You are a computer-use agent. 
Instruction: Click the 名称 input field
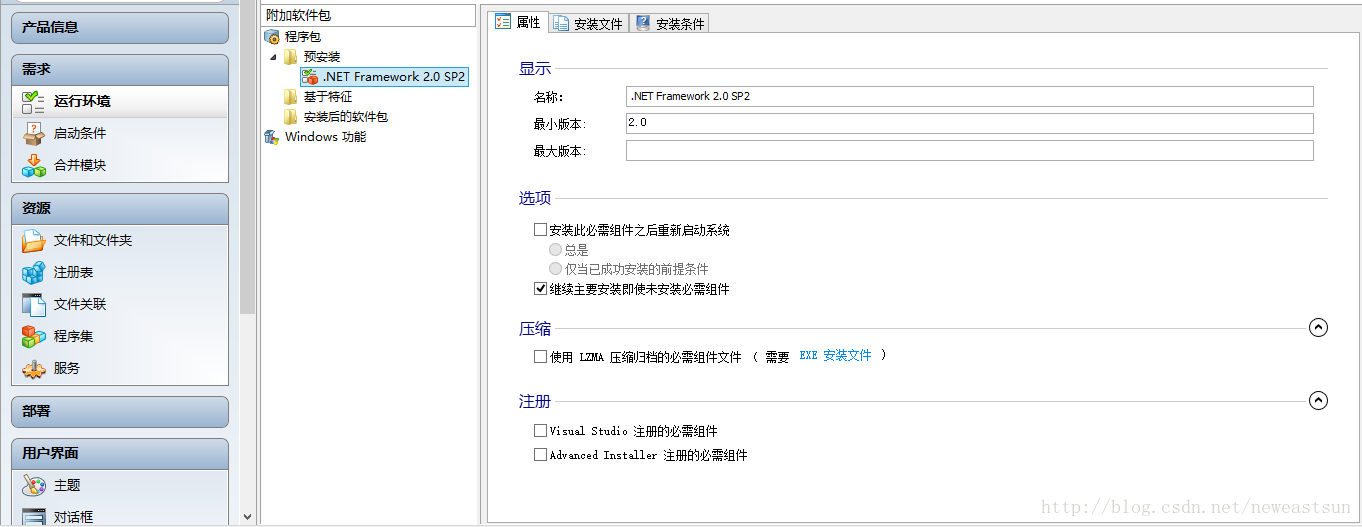coord(969,96)
